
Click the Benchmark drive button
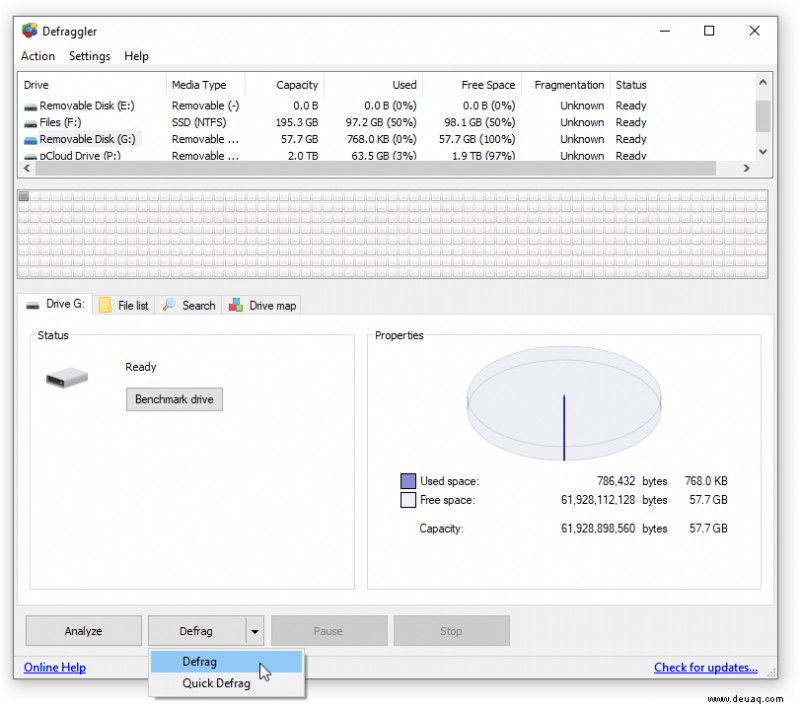174,399
